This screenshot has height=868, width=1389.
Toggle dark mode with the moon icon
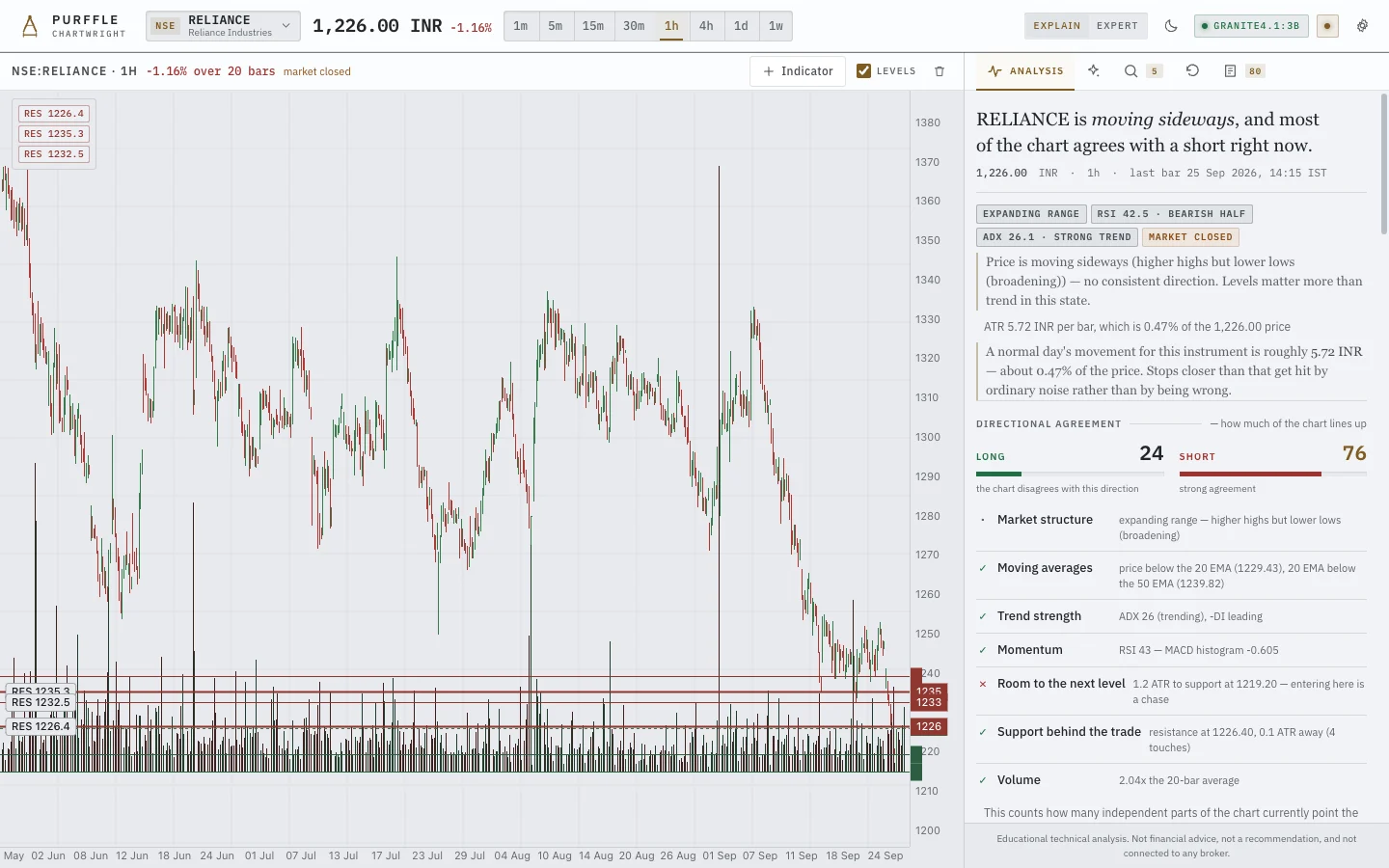tap(1171, 26)
